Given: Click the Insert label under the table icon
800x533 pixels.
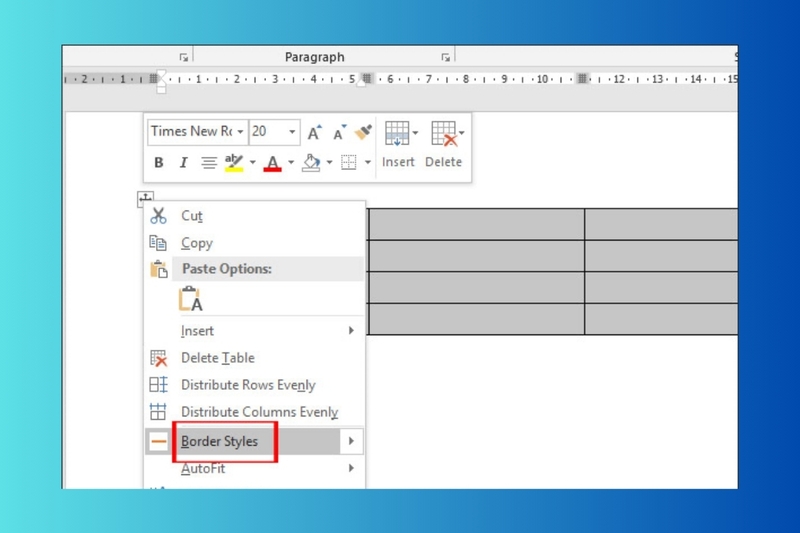Looking at the screenshot, I should tap(398, 162).
